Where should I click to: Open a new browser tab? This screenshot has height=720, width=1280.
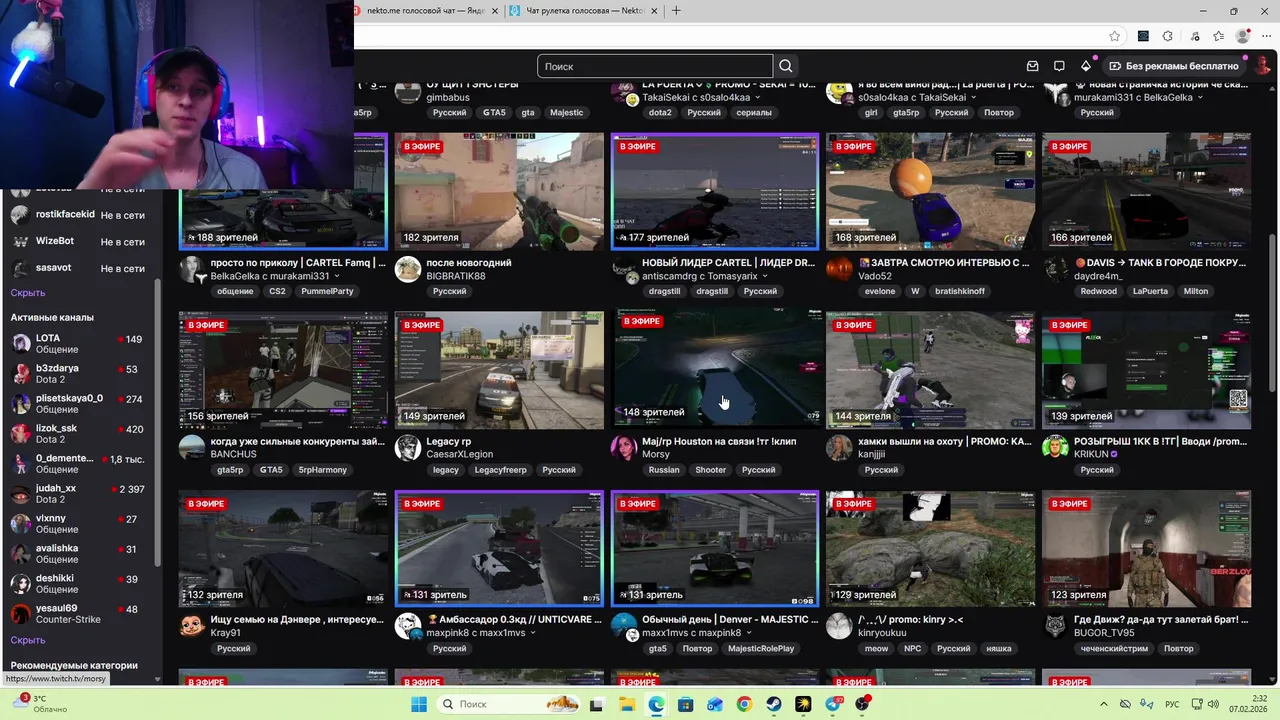[x=676, y=11]
